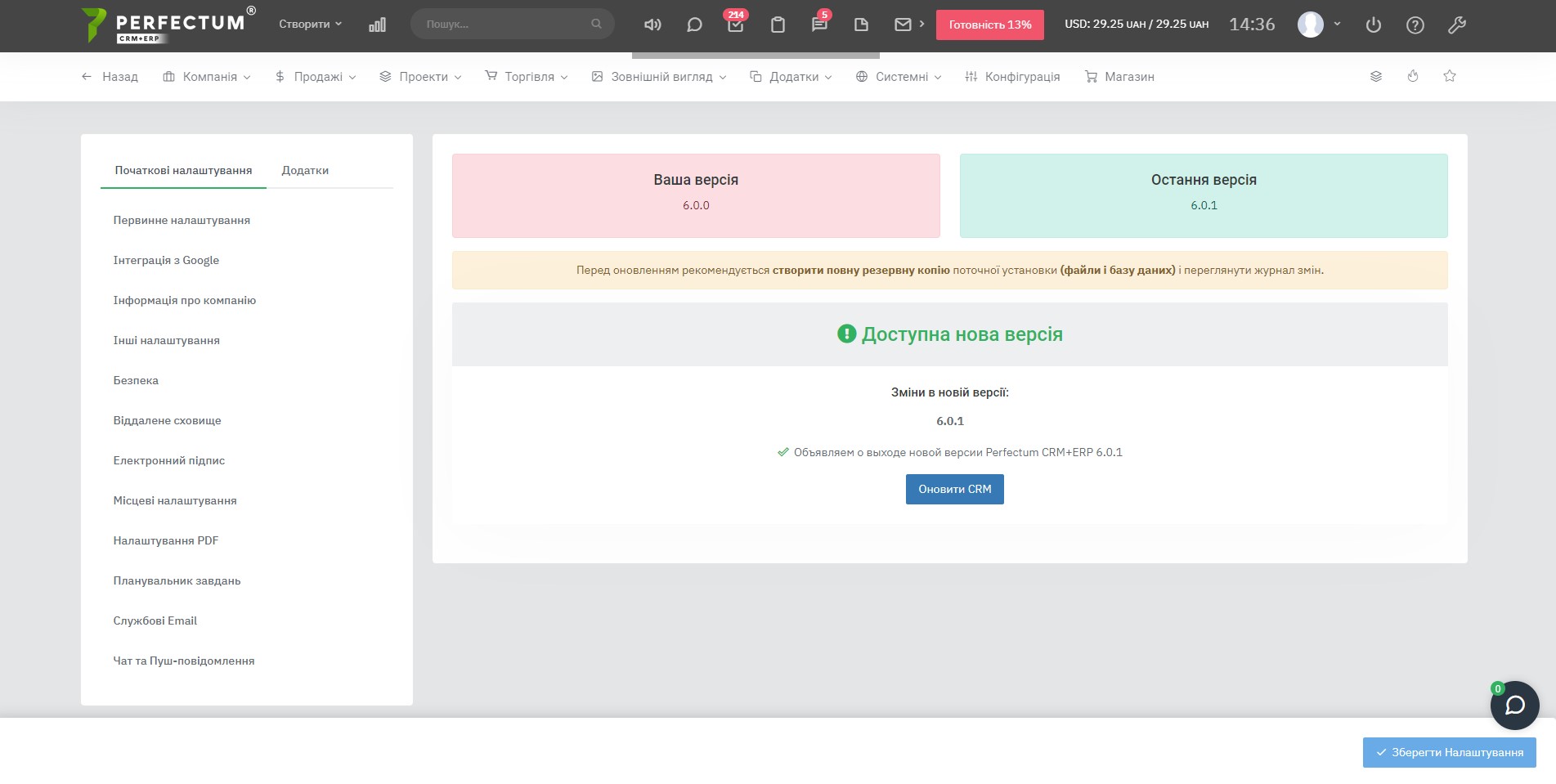Select the Початкові налаштування tab
Viewport: 1556px width, 784px height.
183,171
